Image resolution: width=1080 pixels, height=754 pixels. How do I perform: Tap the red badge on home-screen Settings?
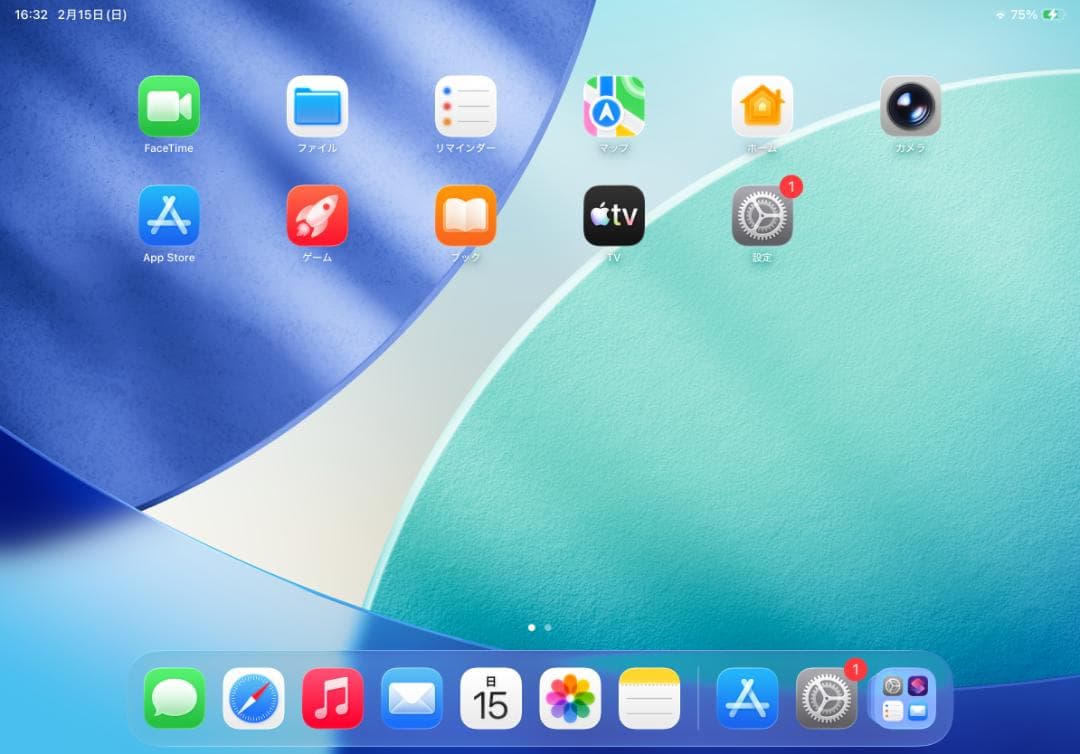click(x=791, y=186)
